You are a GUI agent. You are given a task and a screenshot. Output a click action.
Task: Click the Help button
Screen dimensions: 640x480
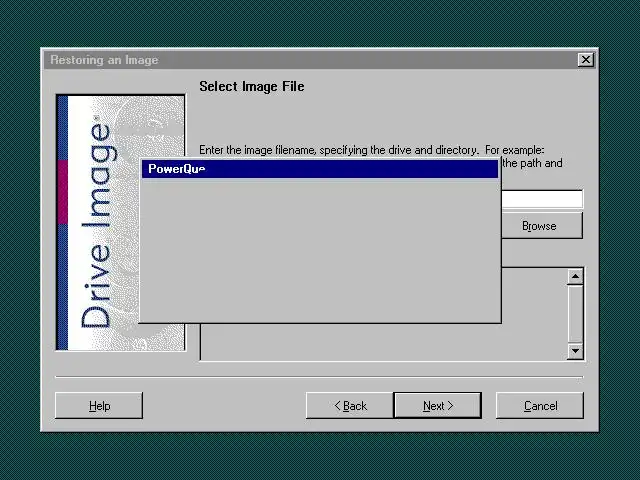pos(99,406)
